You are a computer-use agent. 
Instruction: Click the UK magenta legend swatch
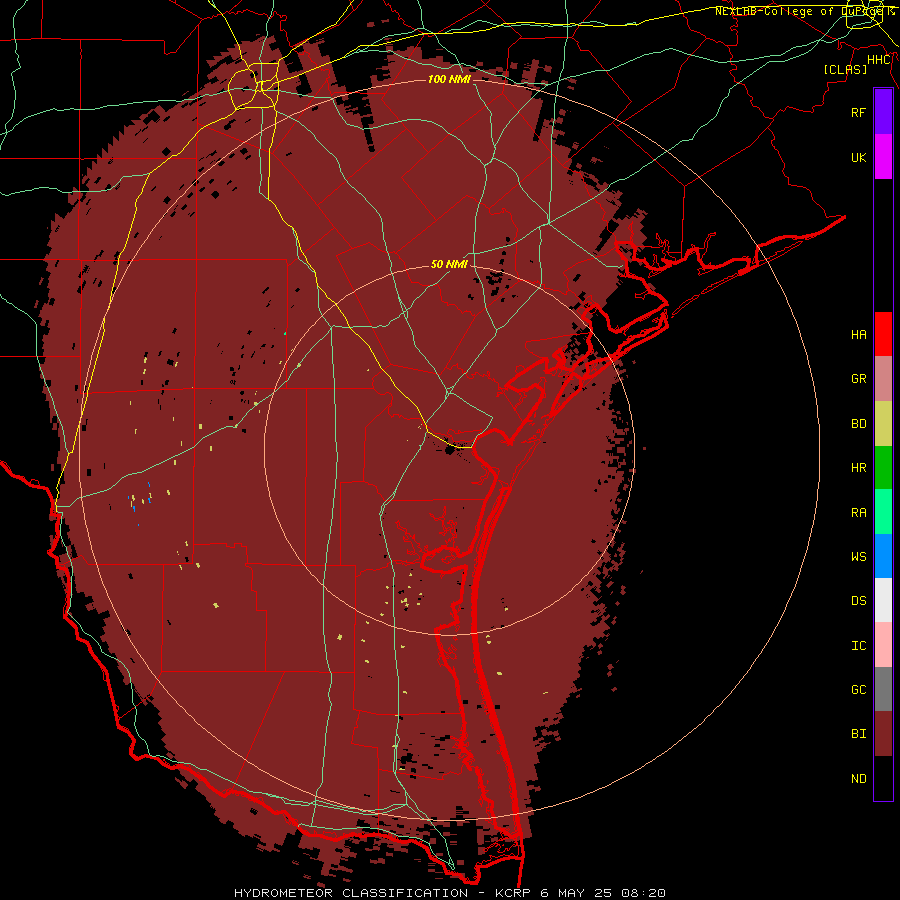pyautogui.click(x=883, y=157)
